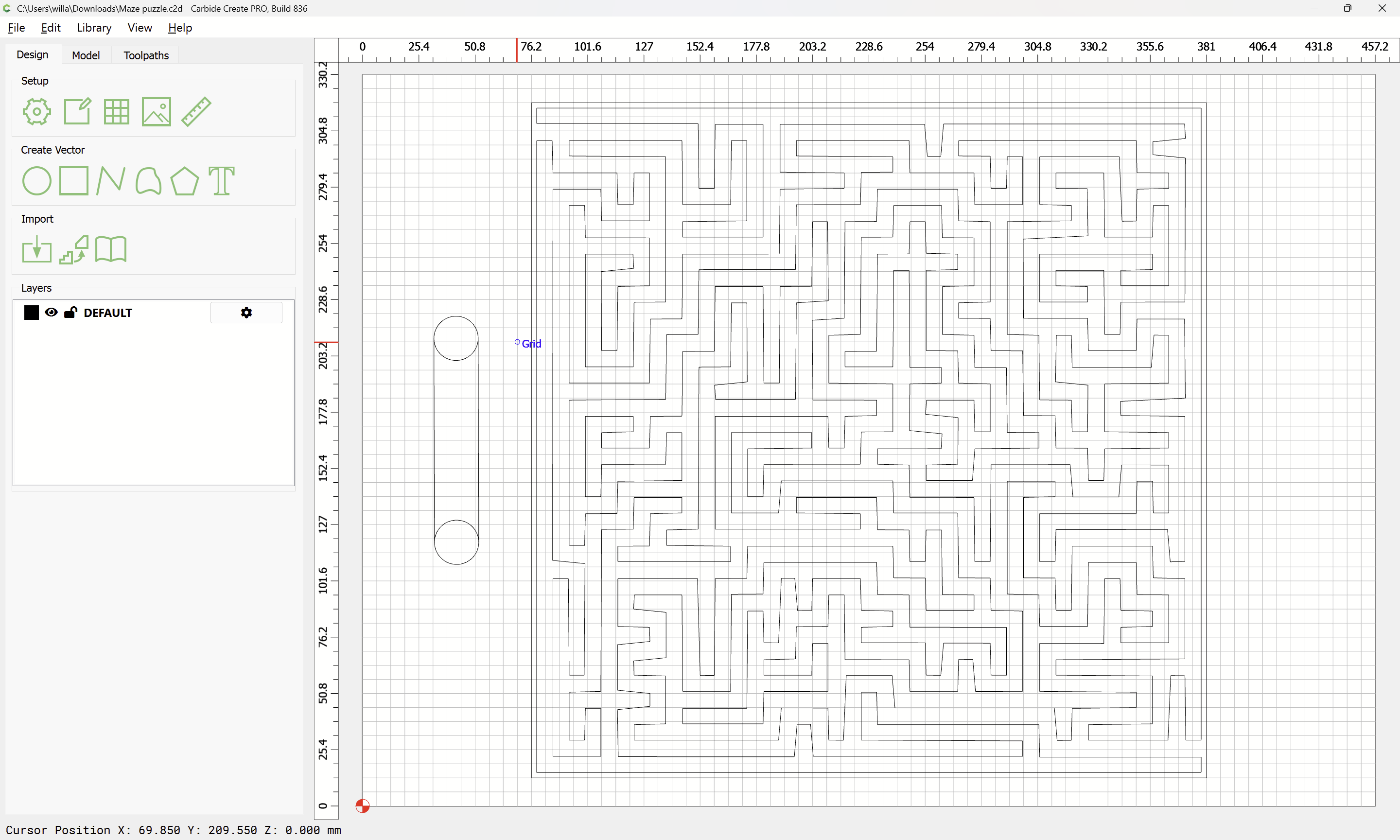
Task: Open the Library menu
Action: point(94,28)
